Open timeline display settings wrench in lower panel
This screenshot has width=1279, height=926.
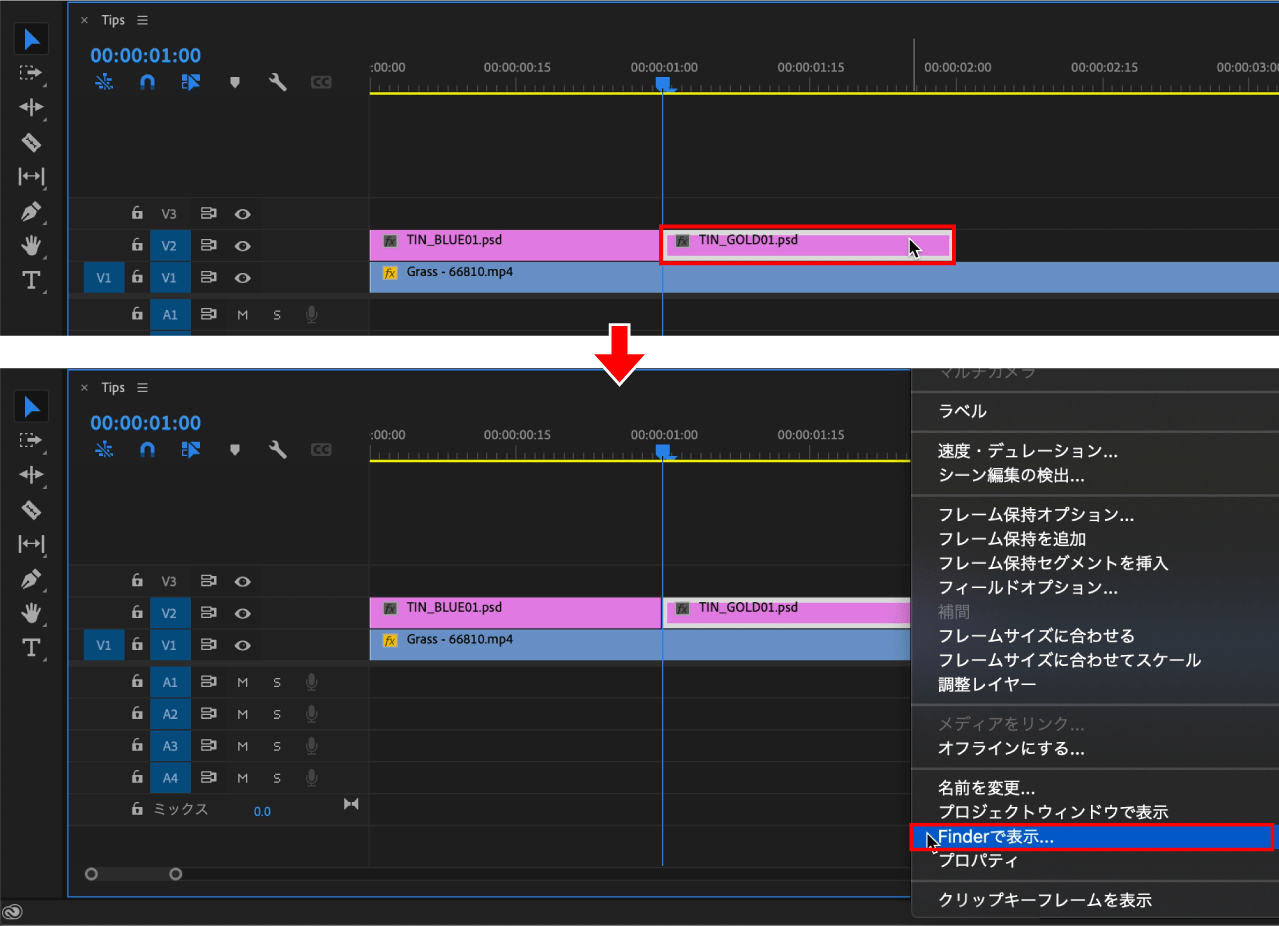click(x=278, y=449)
